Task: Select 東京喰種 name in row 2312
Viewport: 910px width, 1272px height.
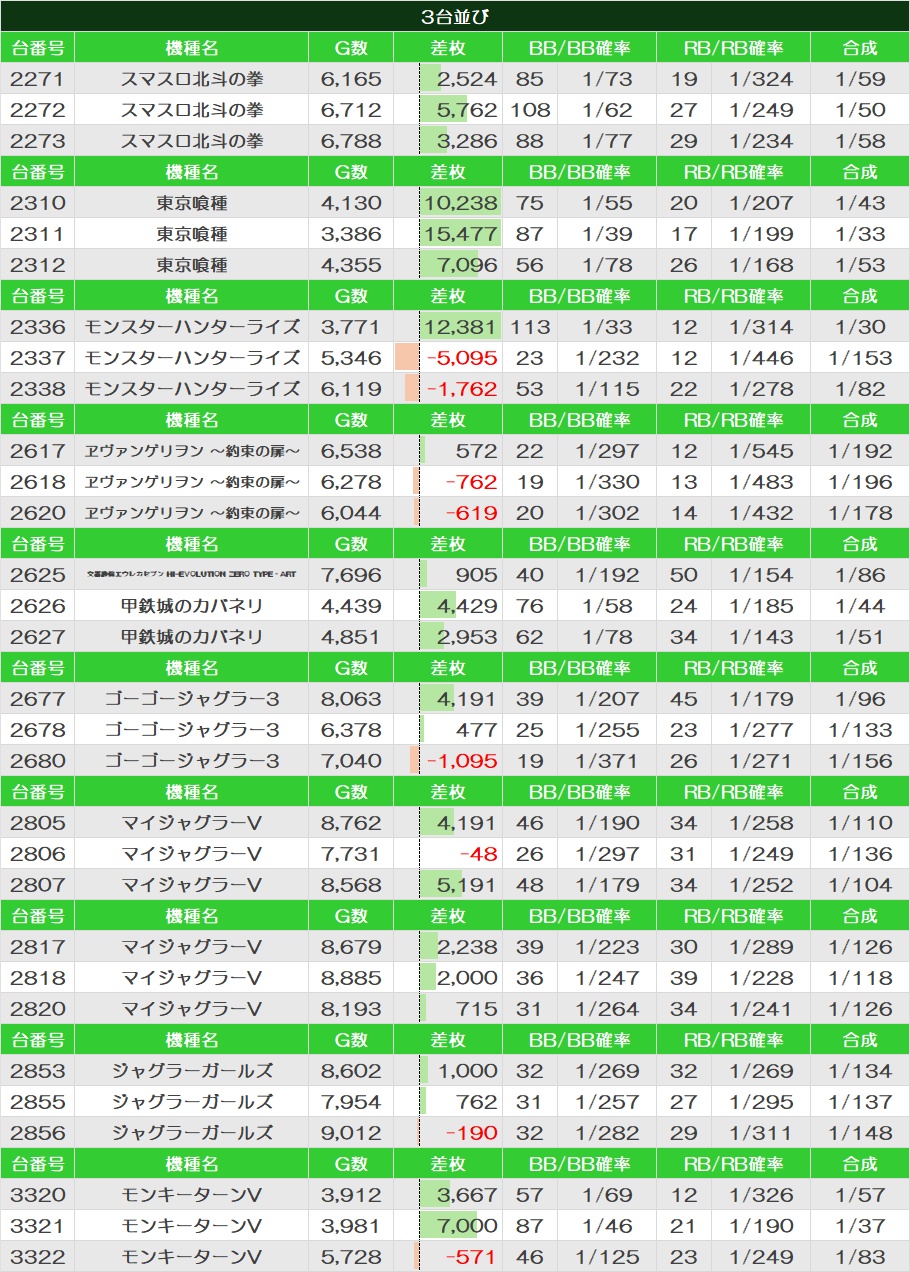Action: pos(192,265)
